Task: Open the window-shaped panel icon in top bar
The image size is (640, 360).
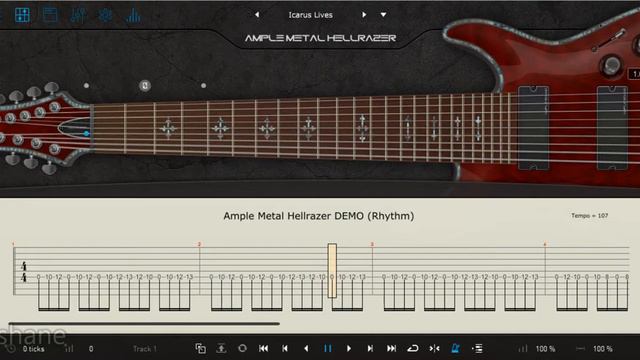Action: pos(50,15)
